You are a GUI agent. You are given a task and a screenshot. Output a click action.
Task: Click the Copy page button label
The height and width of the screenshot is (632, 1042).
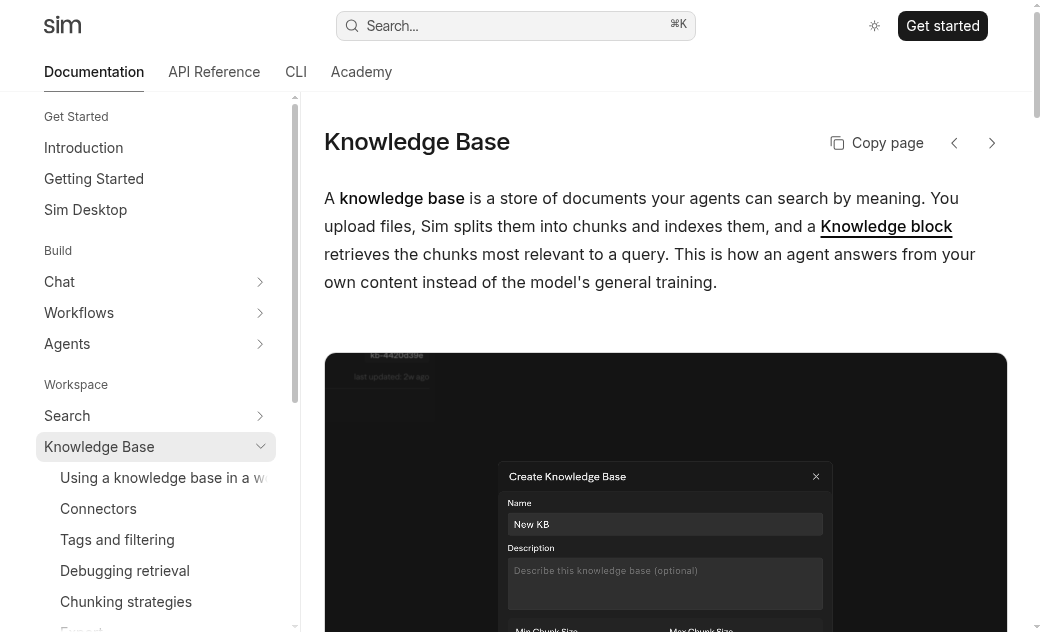pos(887,143)
